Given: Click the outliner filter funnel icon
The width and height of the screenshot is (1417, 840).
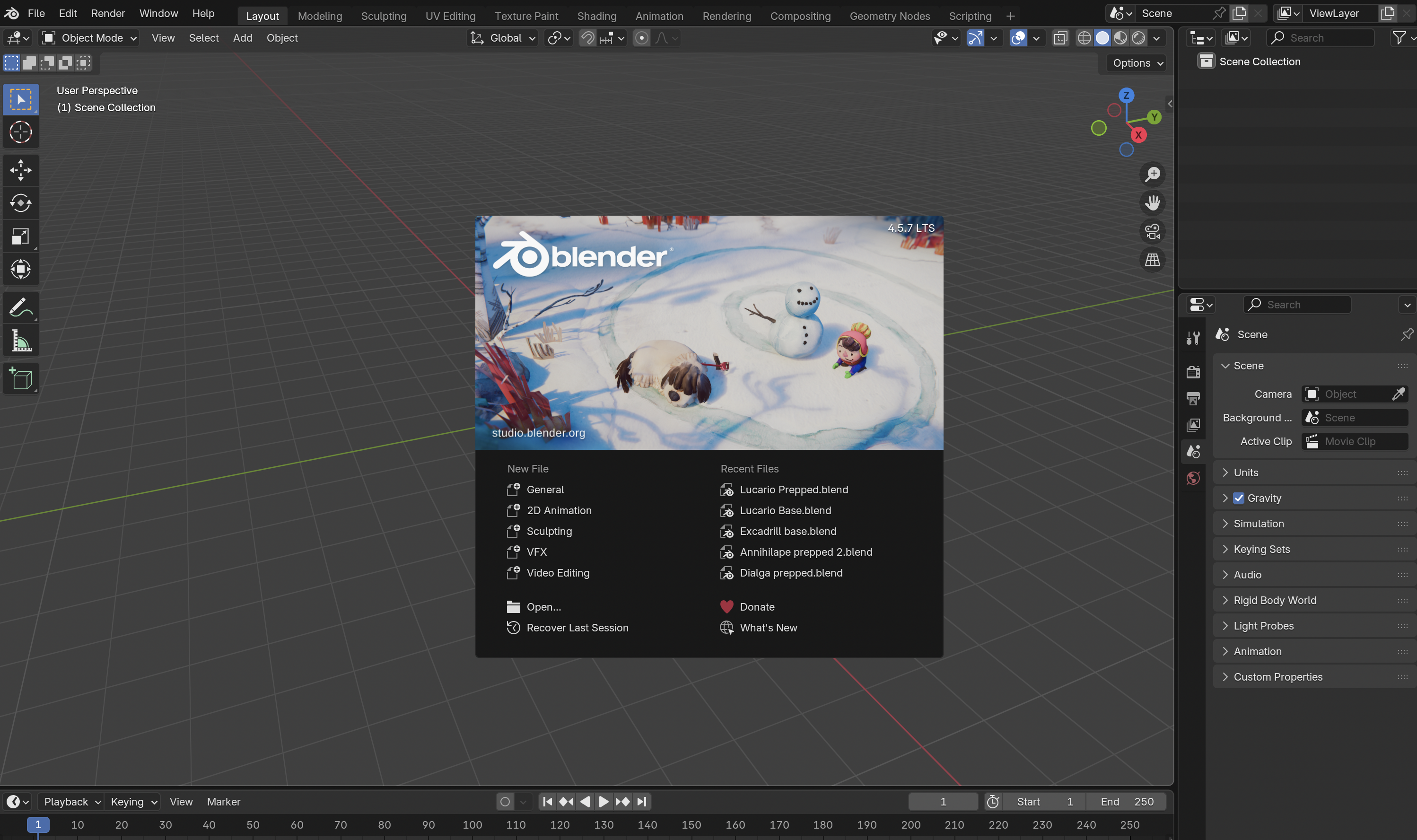Looking at the screenshot, I should pos(1399,38).
